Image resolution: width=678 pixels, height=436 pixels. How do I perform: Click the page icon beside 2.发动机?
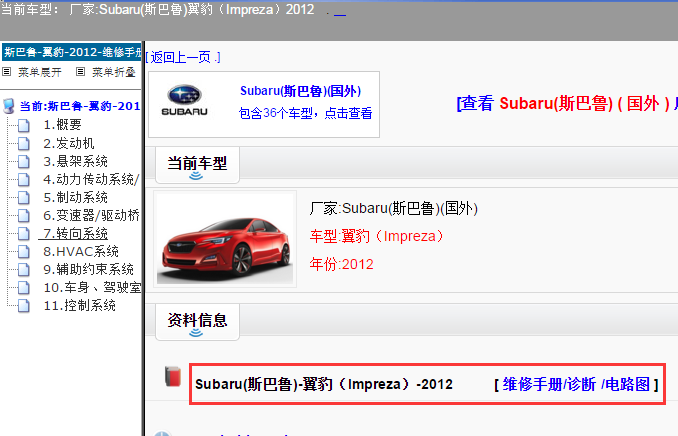[24, 144]
